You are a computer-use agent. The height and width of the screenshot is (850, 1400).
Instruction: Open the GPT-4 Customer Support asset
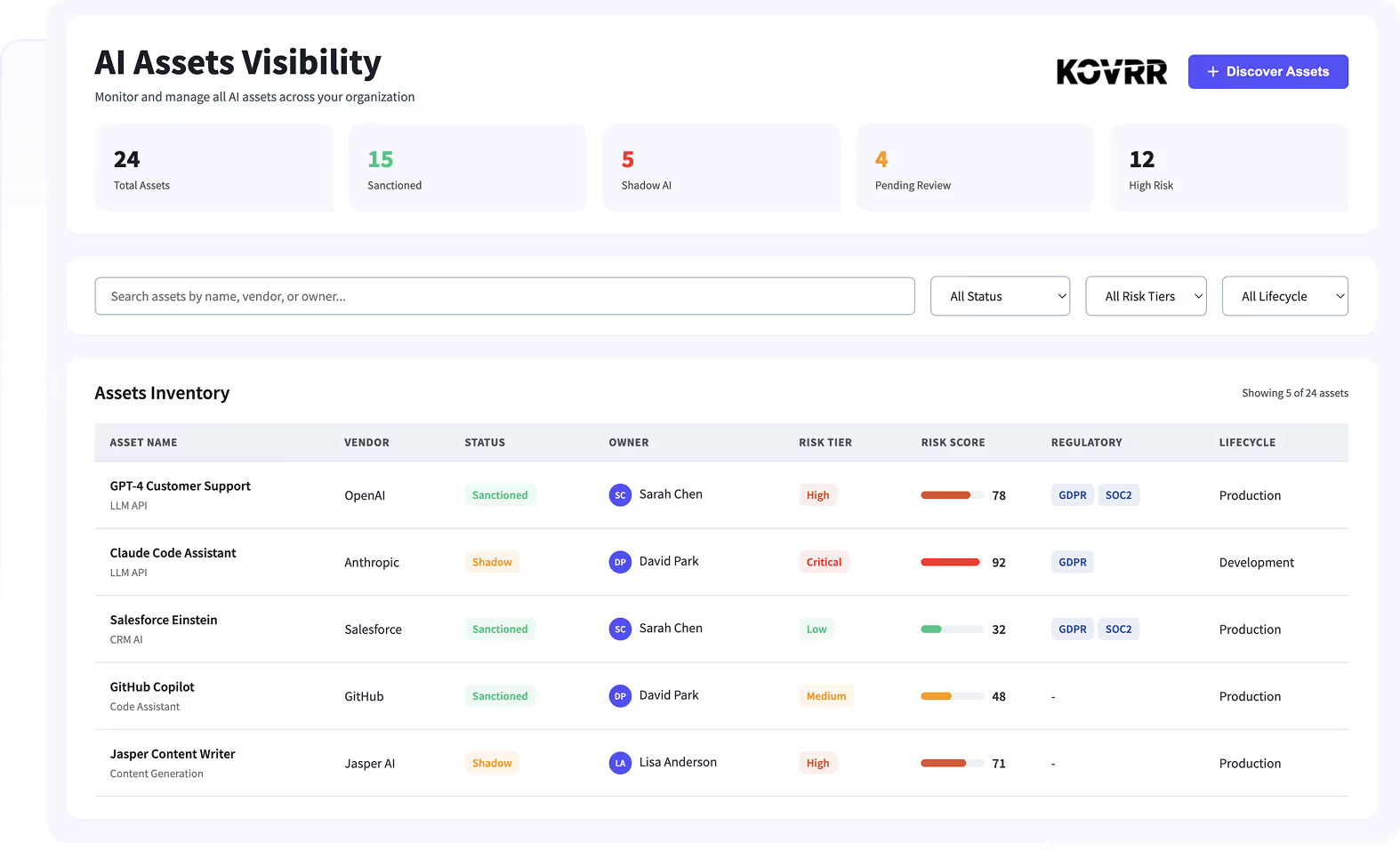coord(181,486)
